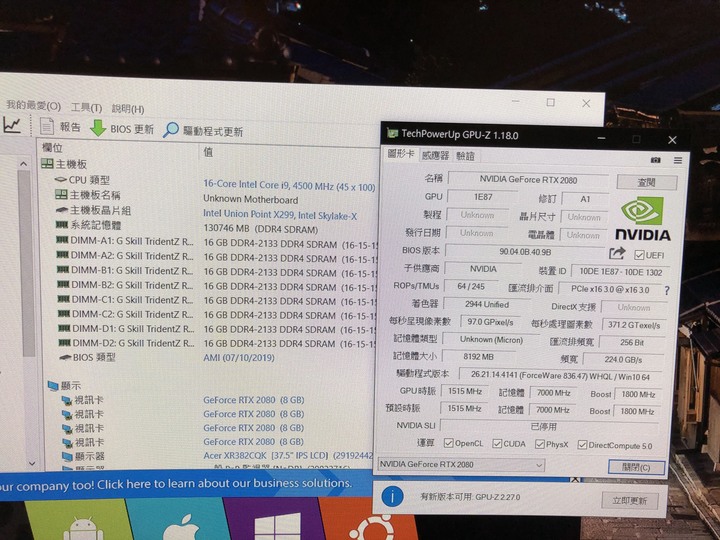Open the 工具(T) menu

pyautogui.click(x=86, y=107)
